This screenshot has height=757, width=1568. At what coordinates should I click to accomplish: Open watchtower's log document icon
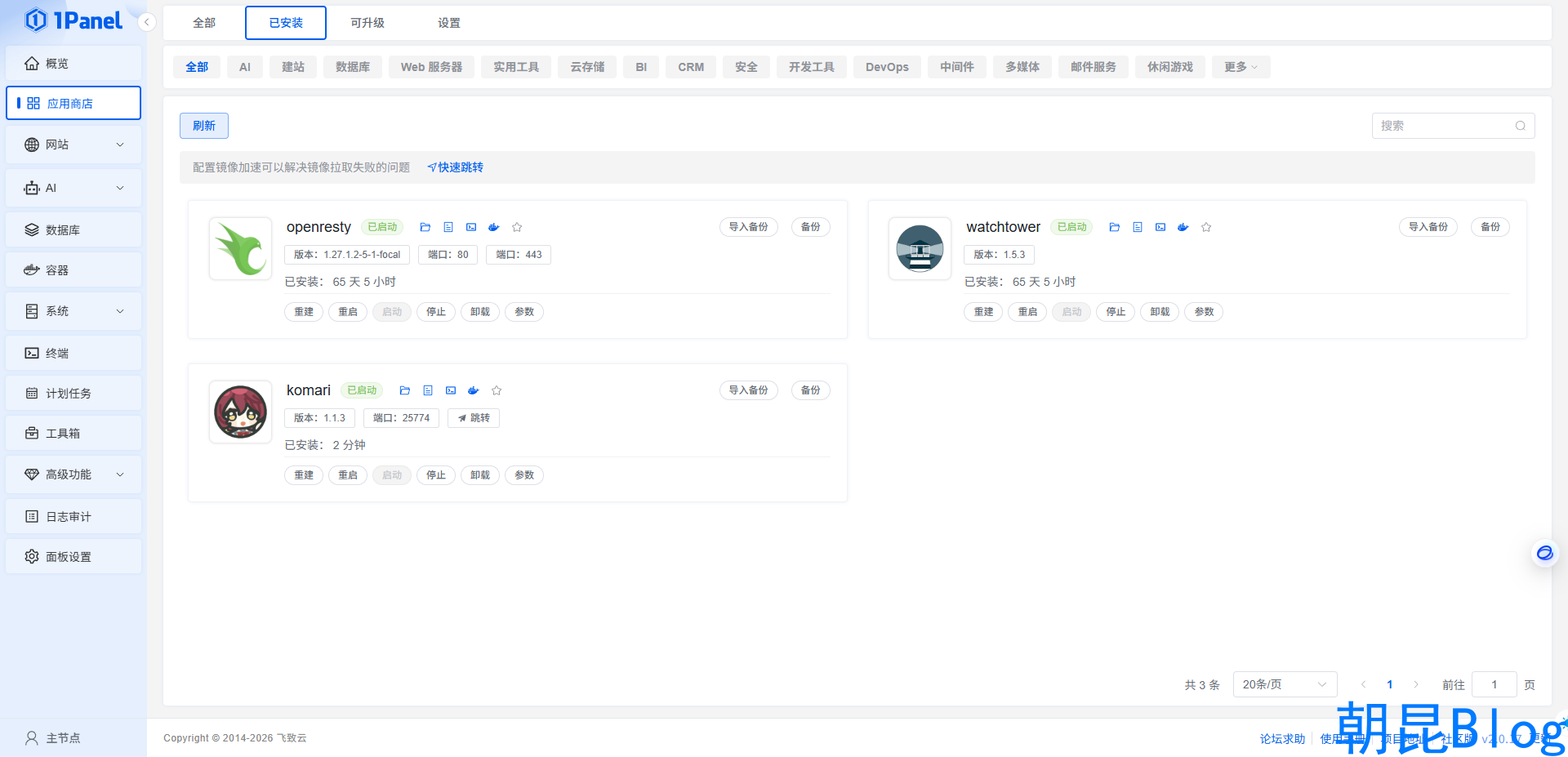point(1138,227)
